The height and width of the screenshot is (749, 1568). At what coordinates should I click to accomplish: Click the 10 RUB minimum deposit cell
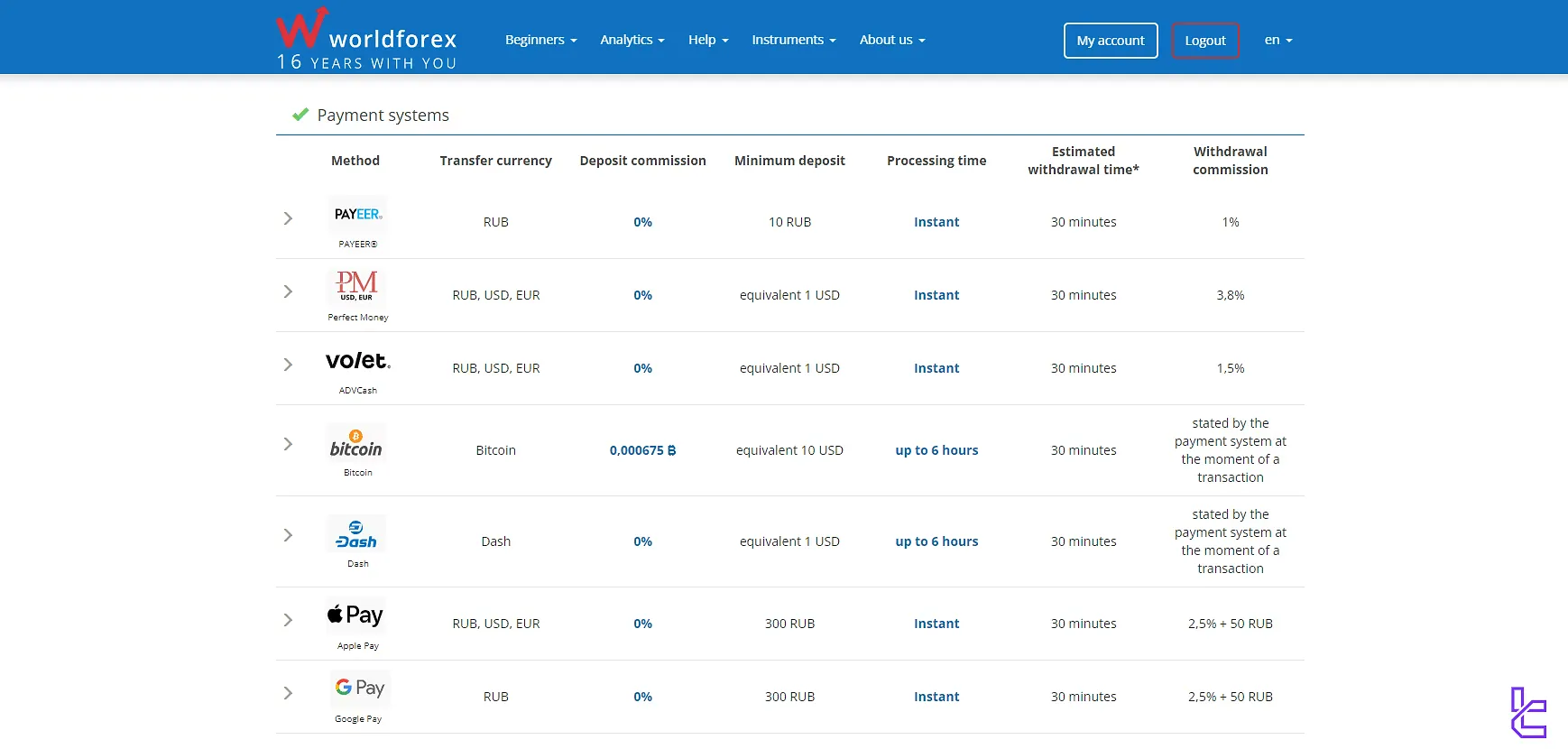point(790,222)
